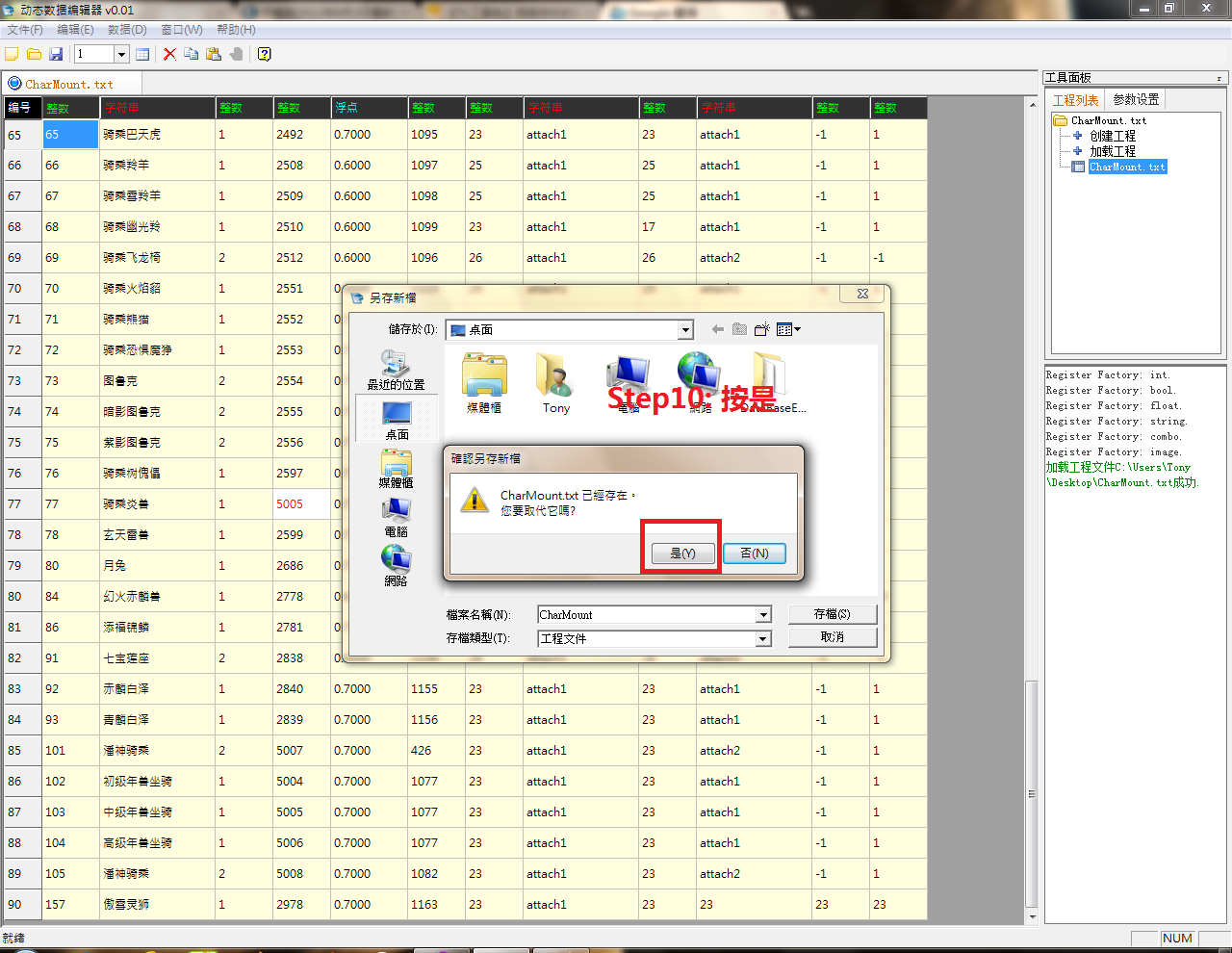Click the filename field containing CharMount

pyautogui.click(x=647, y=614)
